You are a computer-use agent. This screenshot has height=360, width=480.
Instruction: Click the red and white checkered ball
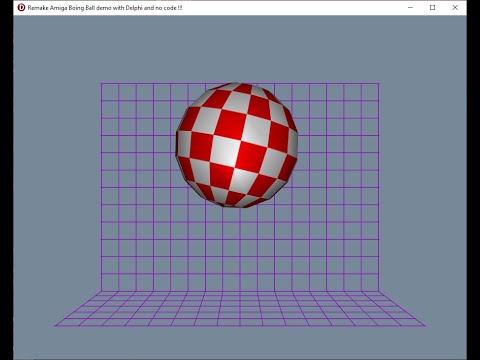237,145
